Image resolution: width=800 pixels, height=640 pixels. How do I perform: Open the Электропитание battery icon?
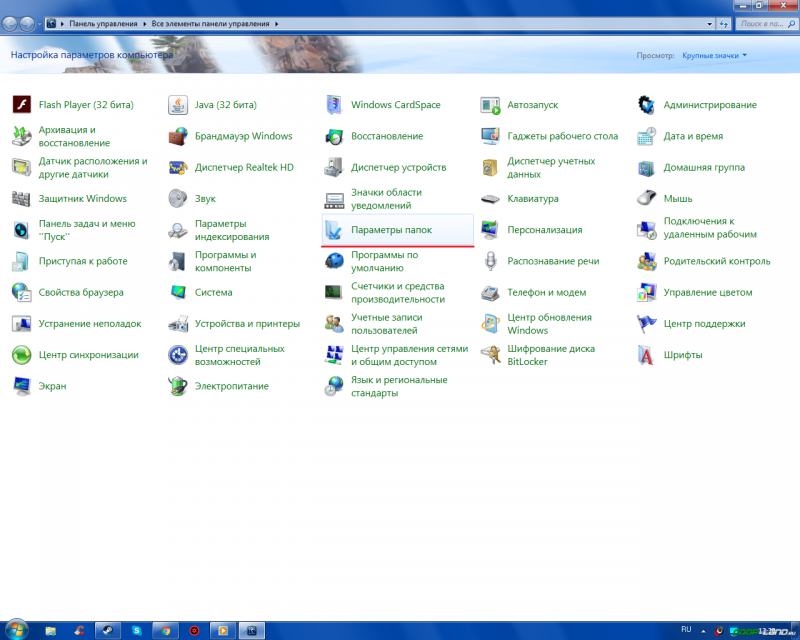point(178,386)
